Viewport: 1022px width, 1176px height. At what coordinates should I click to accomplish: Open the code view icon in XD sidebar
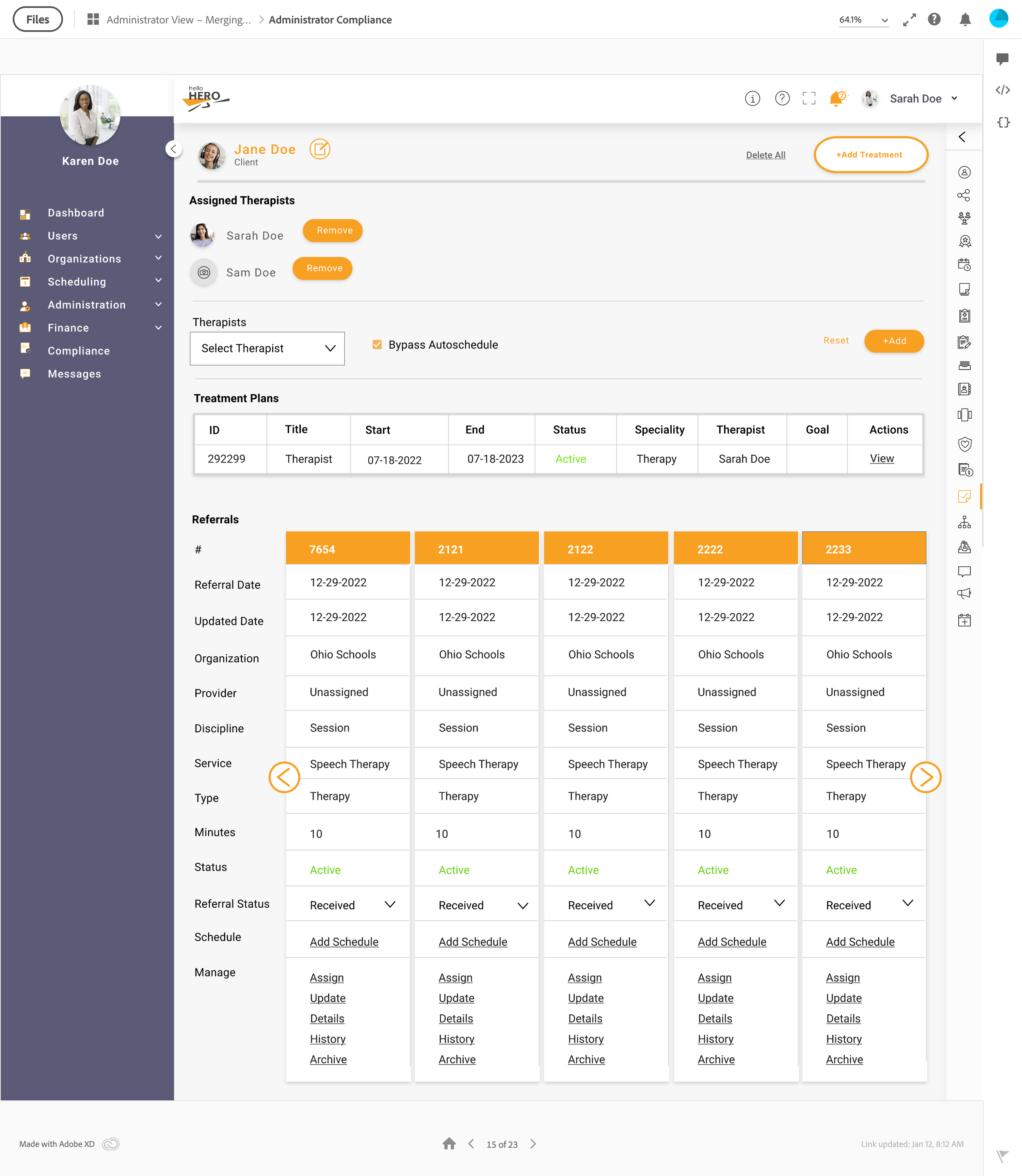[x=1002, y=90]
